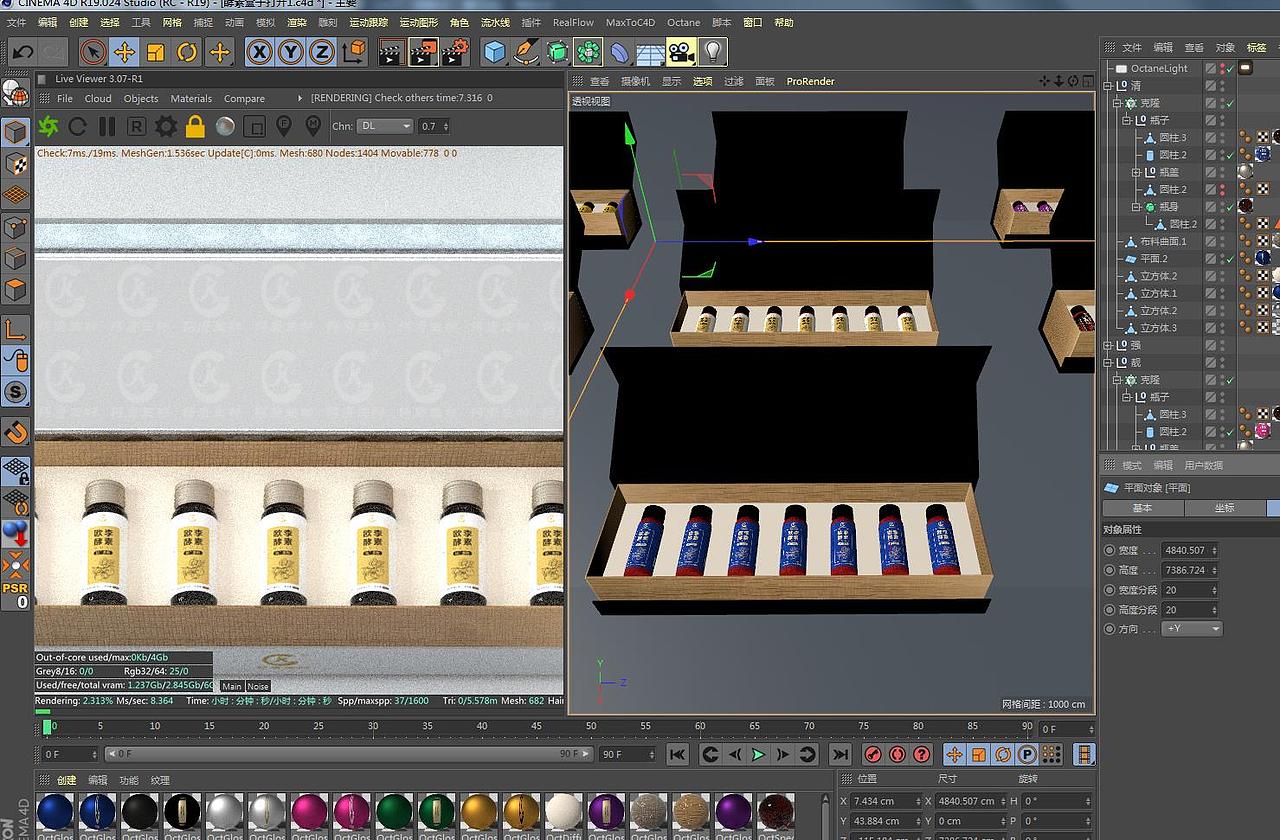Open the Live Viewer Cloud menu

coord(98,98)
